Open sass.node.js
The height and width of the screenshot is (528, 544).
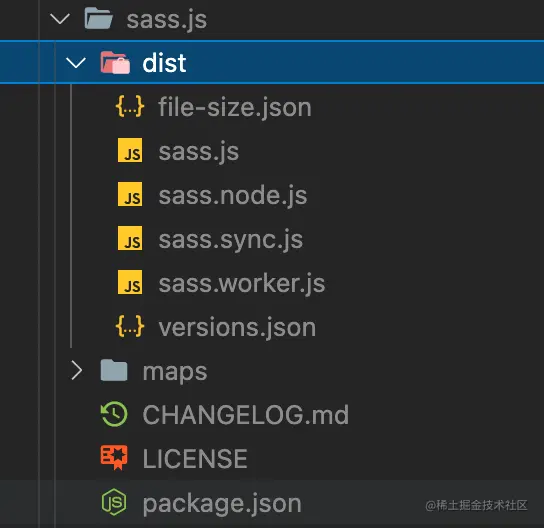(233, 195)
